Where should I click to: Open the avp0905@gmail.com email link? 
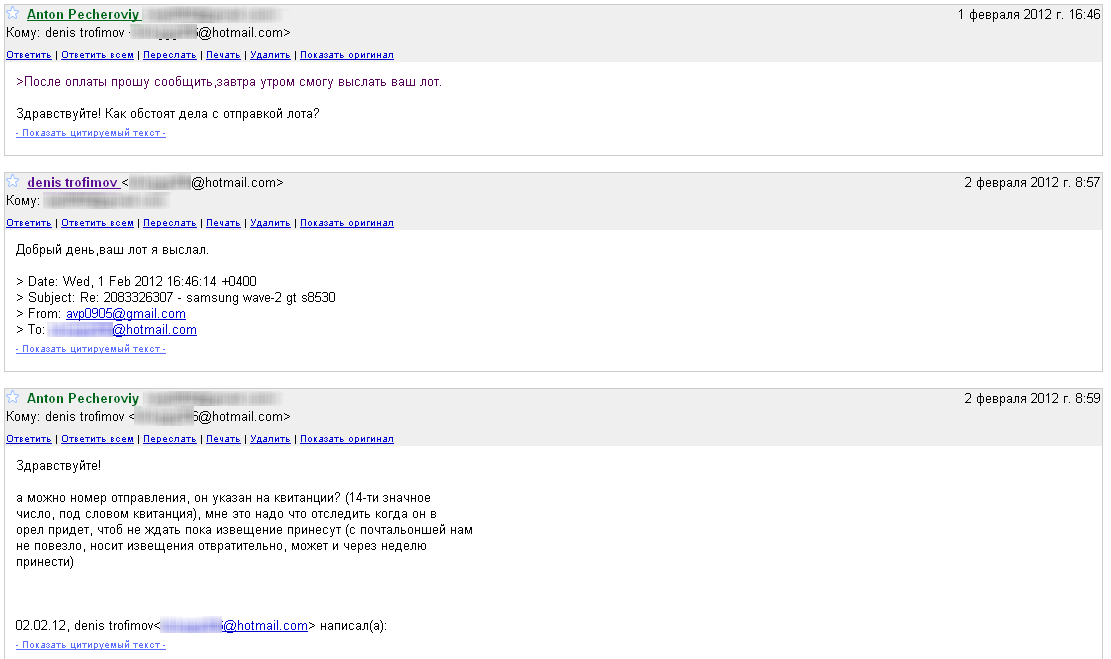tap(133, 314)
